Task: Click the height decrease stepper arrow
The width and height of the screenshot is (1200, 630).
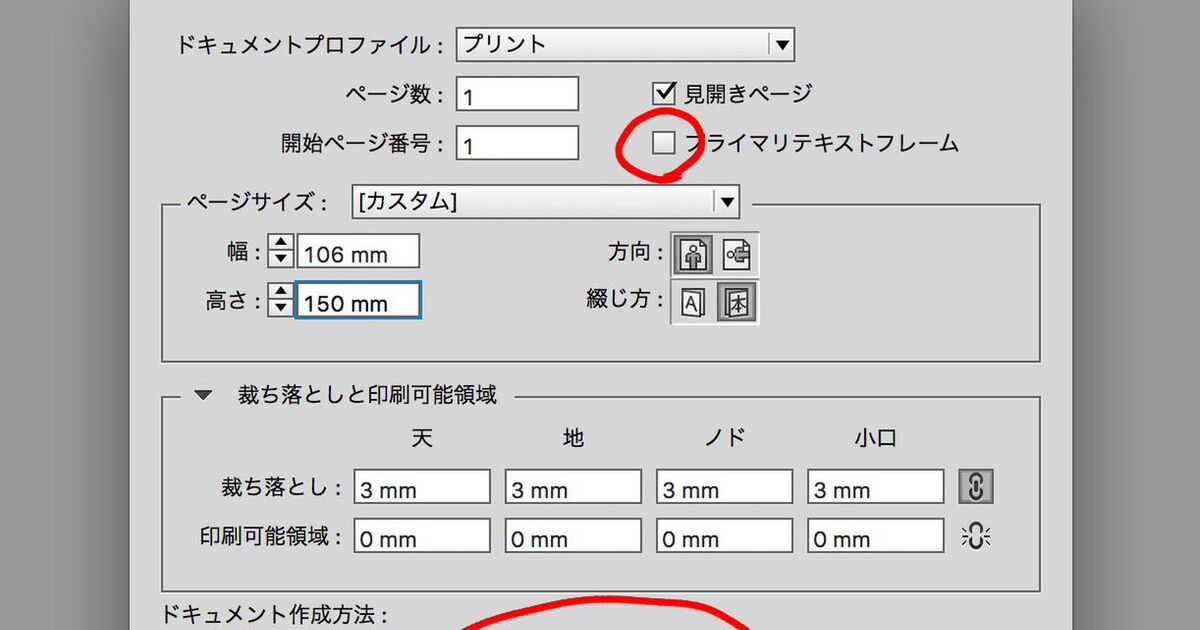Action: (x=282, y=309)
